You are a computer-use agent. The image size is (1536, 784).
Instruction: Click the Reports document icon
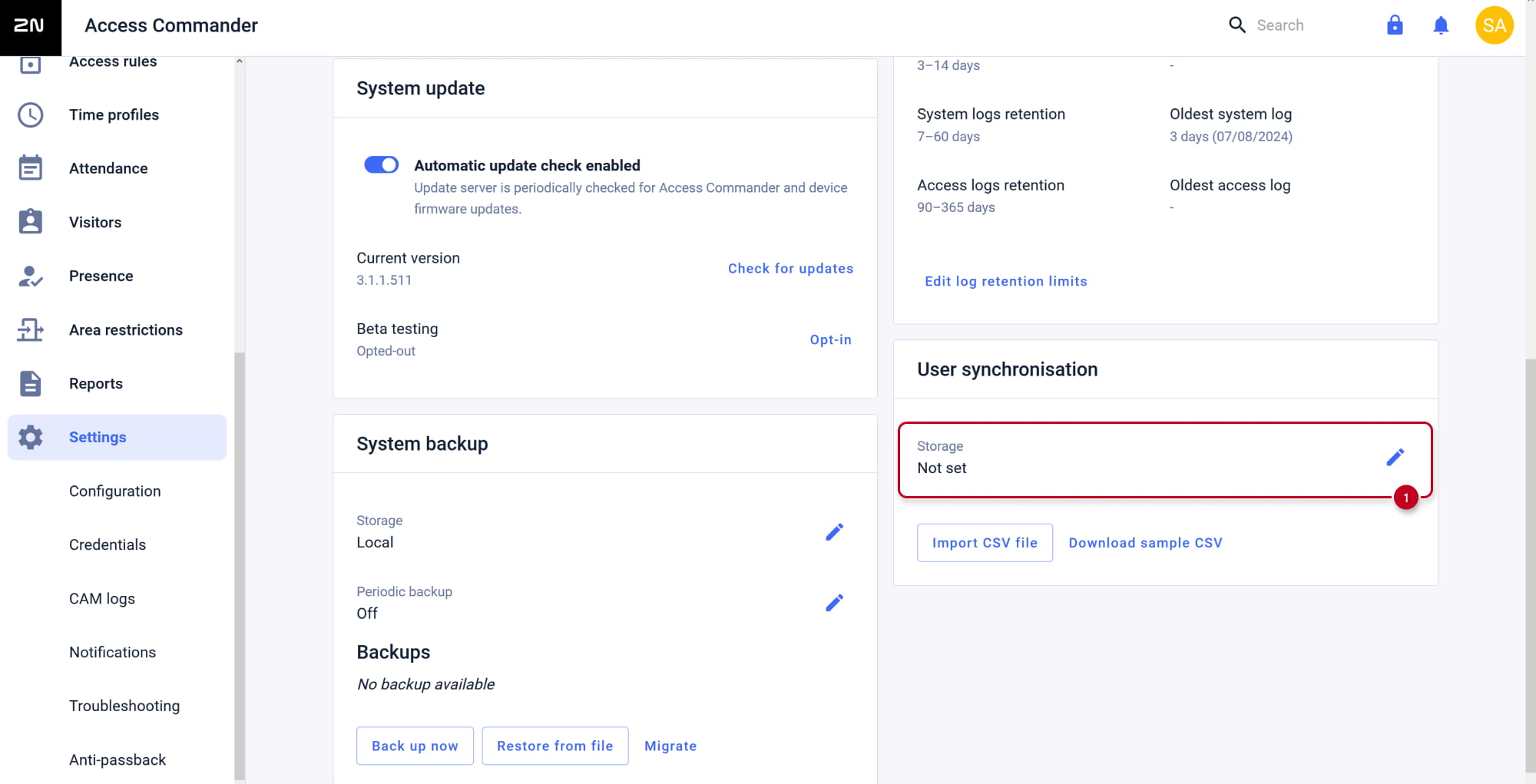pyautogui.click(x=30, y=383)
